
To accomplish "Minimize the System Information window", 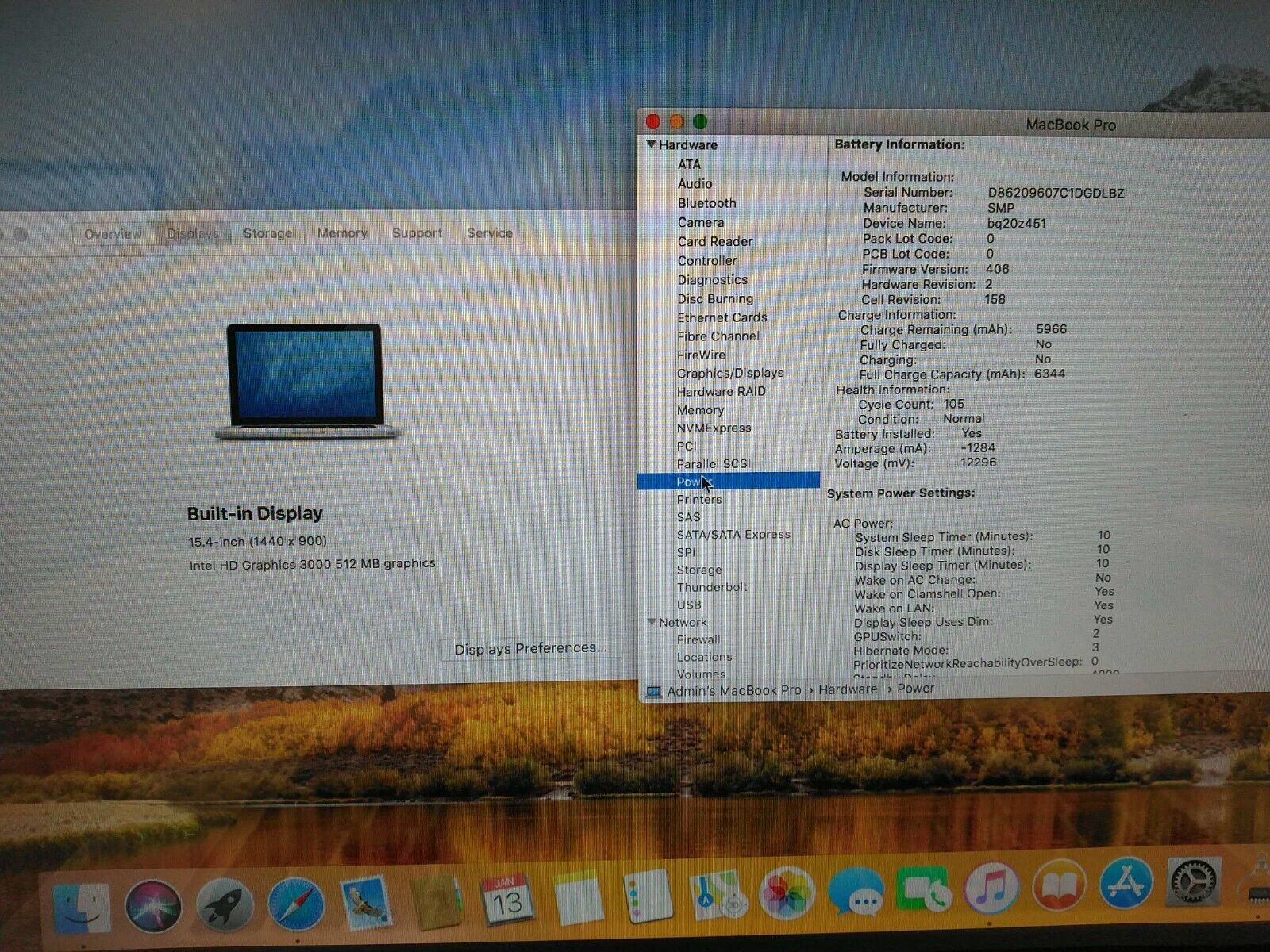I will click(677, 121).
